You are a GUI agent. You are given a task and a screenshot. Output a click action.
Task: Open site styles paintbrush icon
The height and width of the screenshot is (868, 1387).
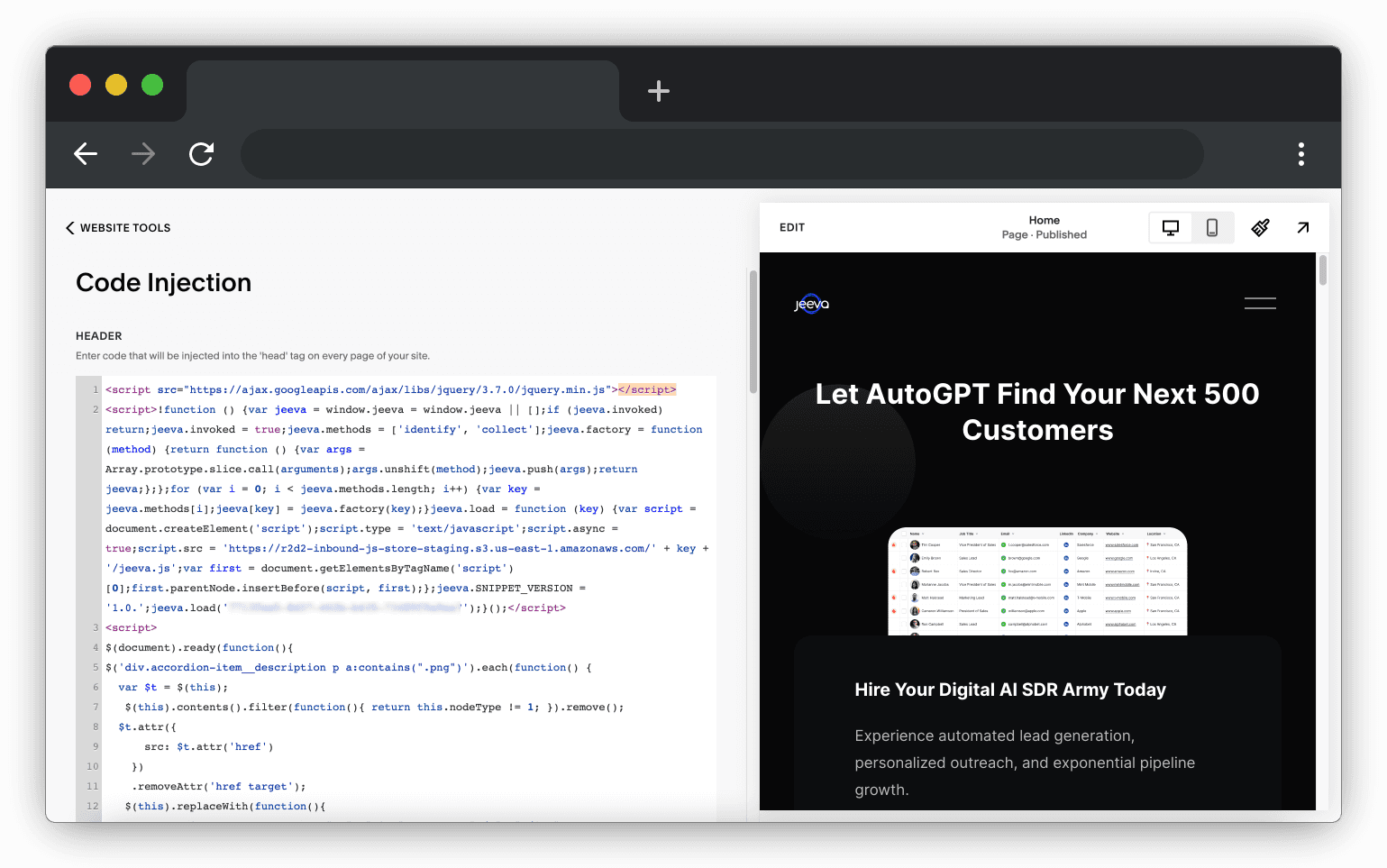1261,228
